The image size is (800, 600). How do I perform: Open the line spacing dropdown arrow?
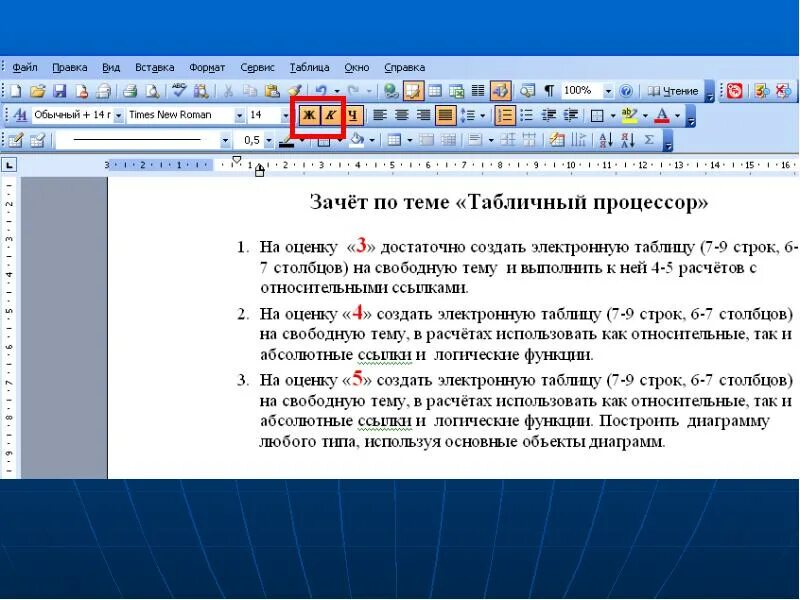pyautogui.click(x=482, y=117)
